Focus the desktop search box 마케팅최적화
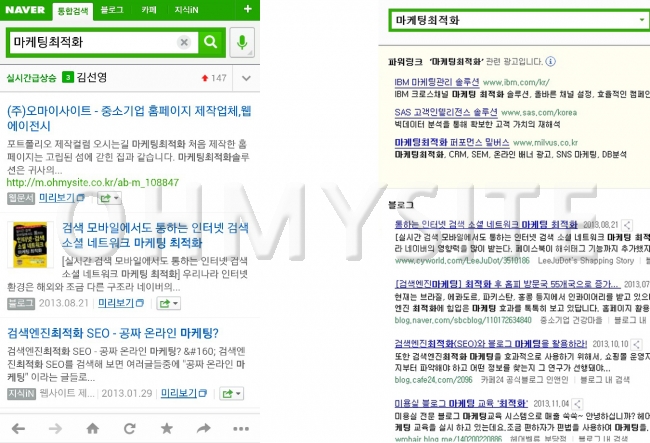This screenshot has height=443, width=650. point(513,20)
